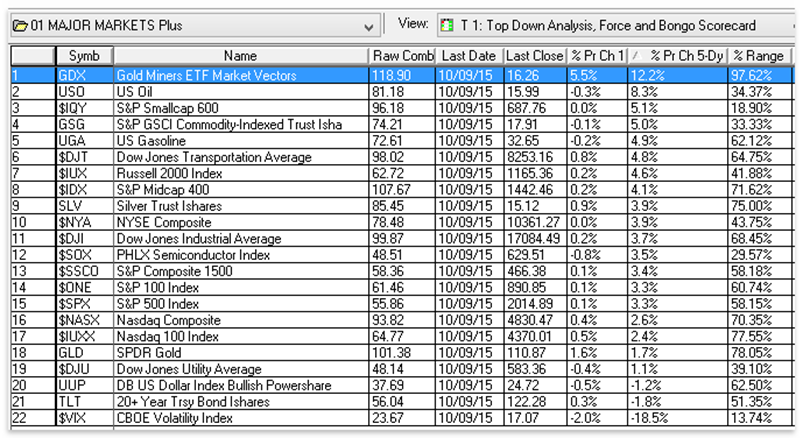Sort by the % Pr Ch 1 column header
This screenshot has width=803, height=438.
[x=597, y=56]
